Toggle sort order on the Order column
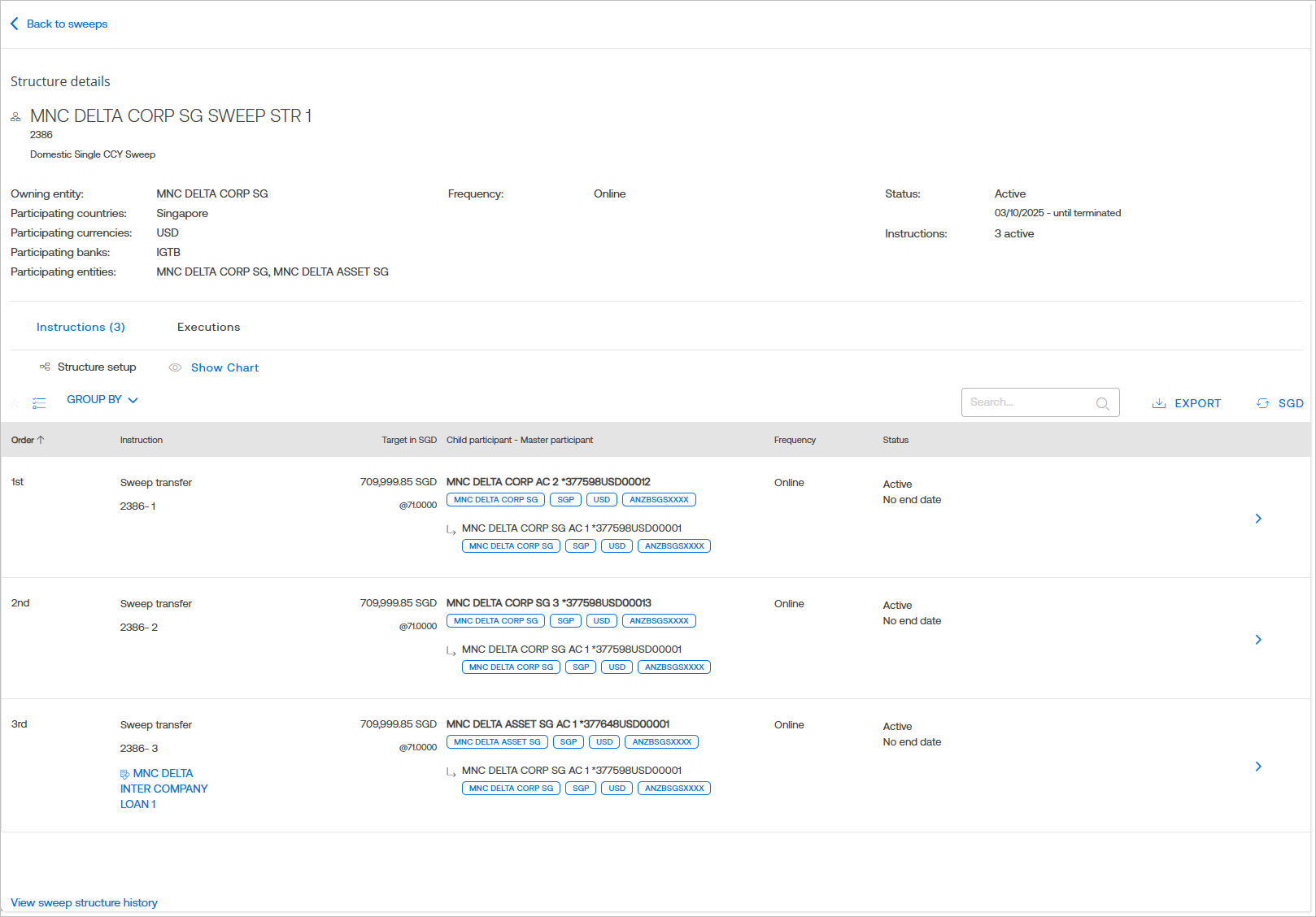The image size is (1316, 917). pos(28,440)
